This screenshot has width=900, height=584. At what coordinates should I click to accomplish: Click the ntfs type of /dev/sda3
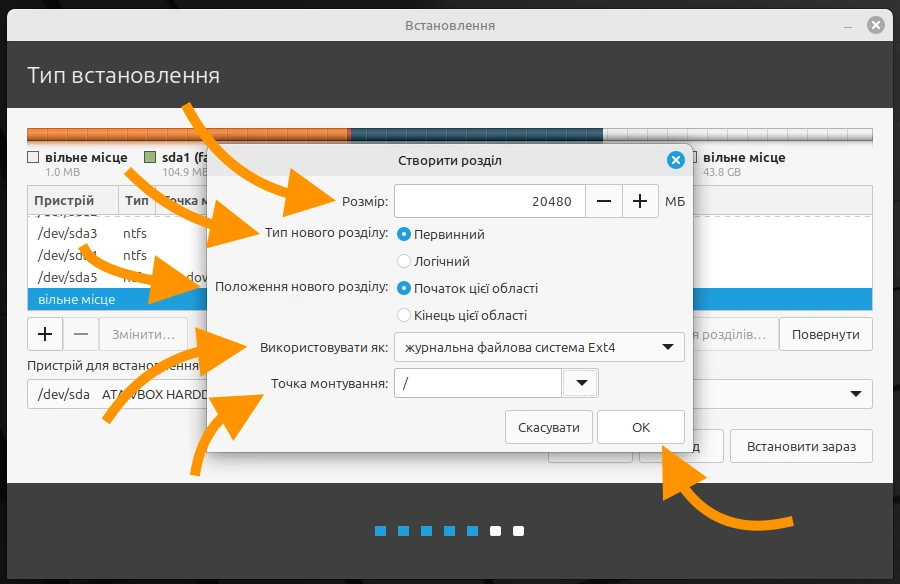point(135,233)
